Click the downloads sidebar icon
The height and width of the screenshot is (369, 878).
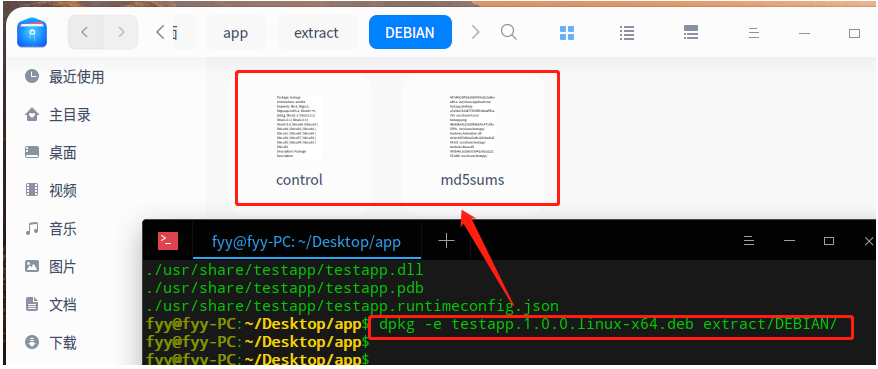point(32,342)
